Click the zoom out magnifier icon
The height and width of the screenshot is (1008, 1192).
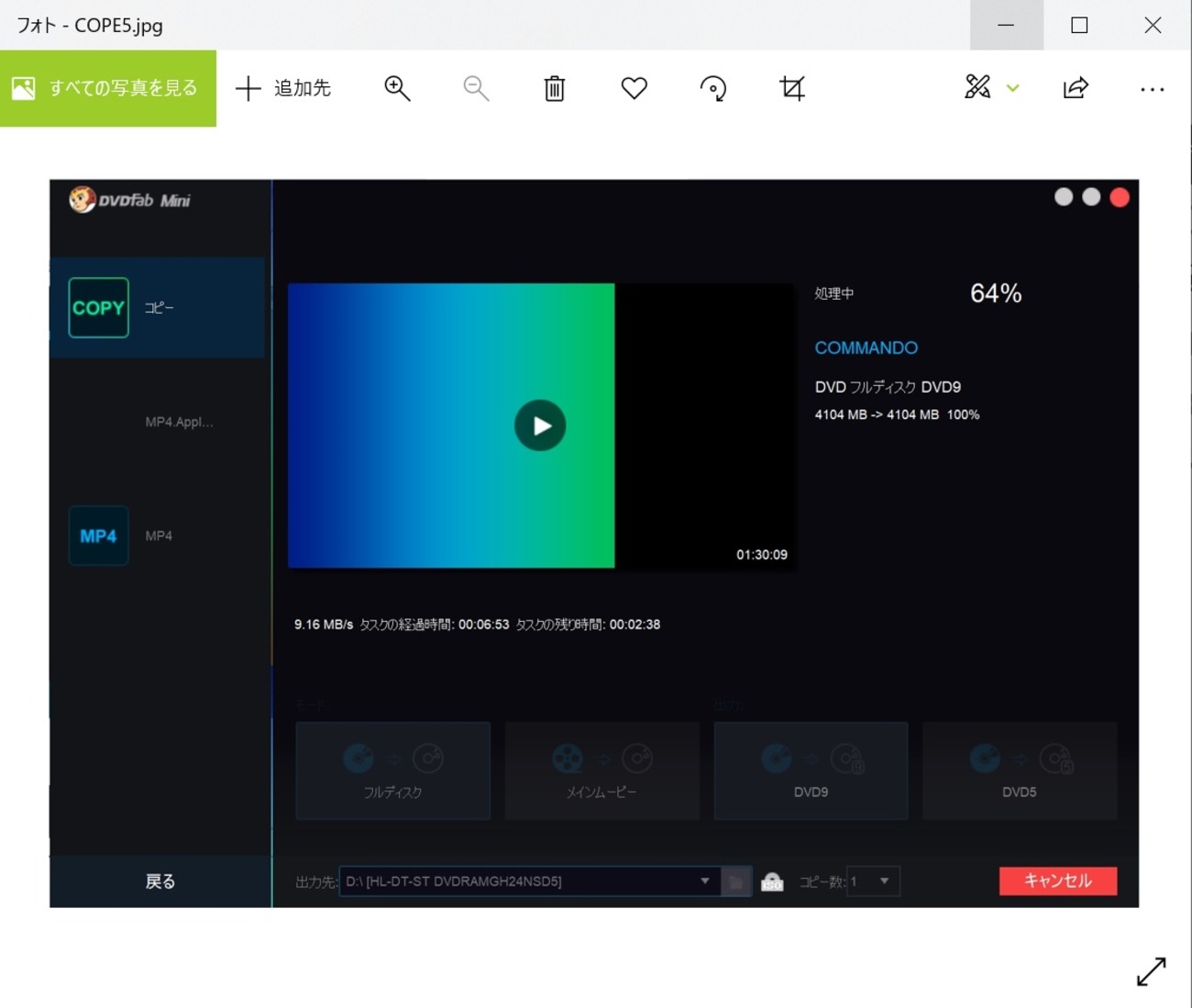pos(476,88)
